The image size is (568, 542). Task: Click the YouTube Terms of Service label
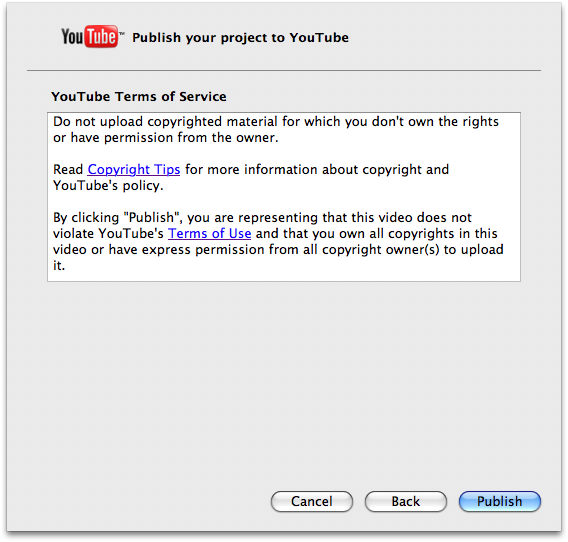click(x=139, y=96)
